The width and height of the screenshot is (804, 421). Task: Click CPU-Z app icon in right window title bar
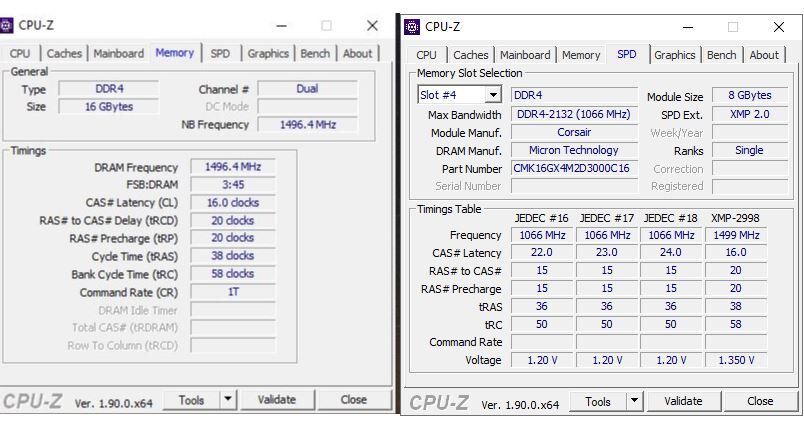tap(412, 27)
